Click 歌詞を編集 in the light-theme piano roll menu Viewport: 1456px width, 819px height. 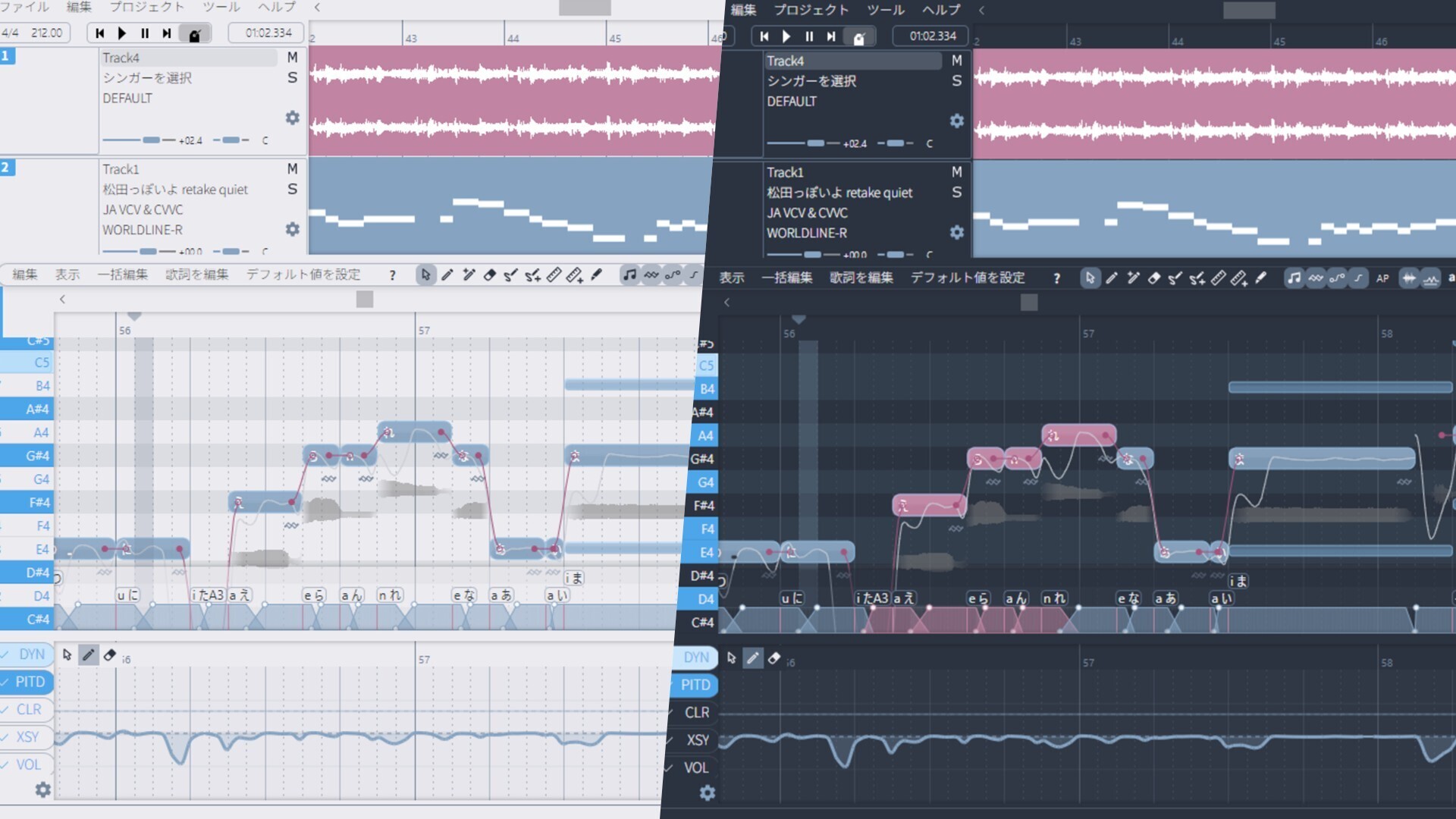(x=197, y=275)
